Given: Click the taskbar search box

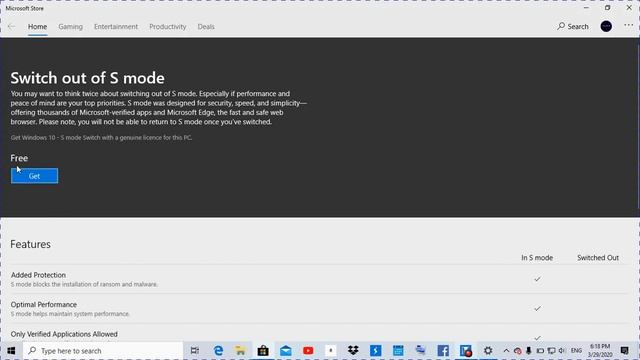Looking at the screenshot, I should click(103, 351).
